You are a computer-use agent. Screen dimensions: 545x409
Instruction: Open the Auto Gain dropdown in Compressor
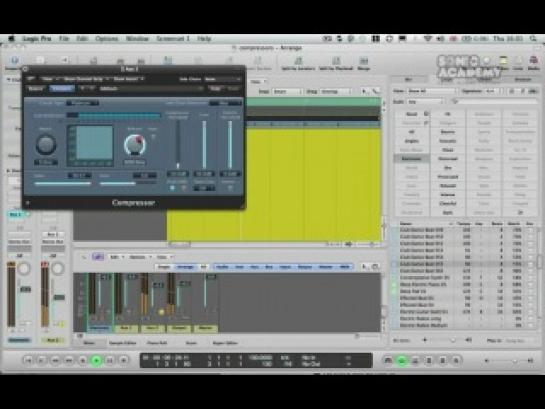(225, 103)
